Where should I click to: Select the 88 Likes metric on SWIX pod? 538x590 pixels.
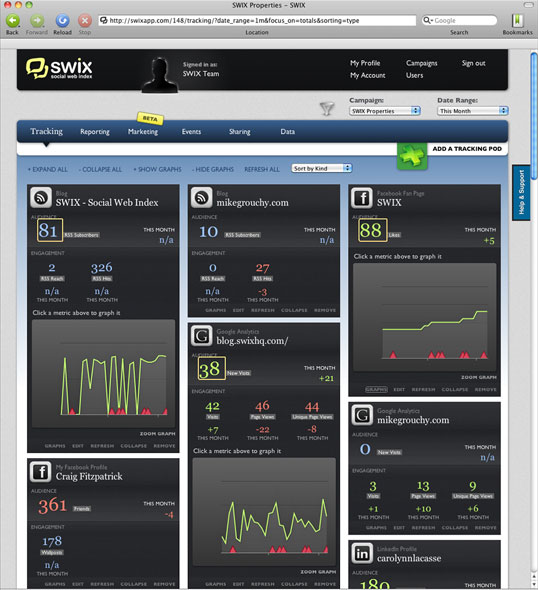pos(372,230)
